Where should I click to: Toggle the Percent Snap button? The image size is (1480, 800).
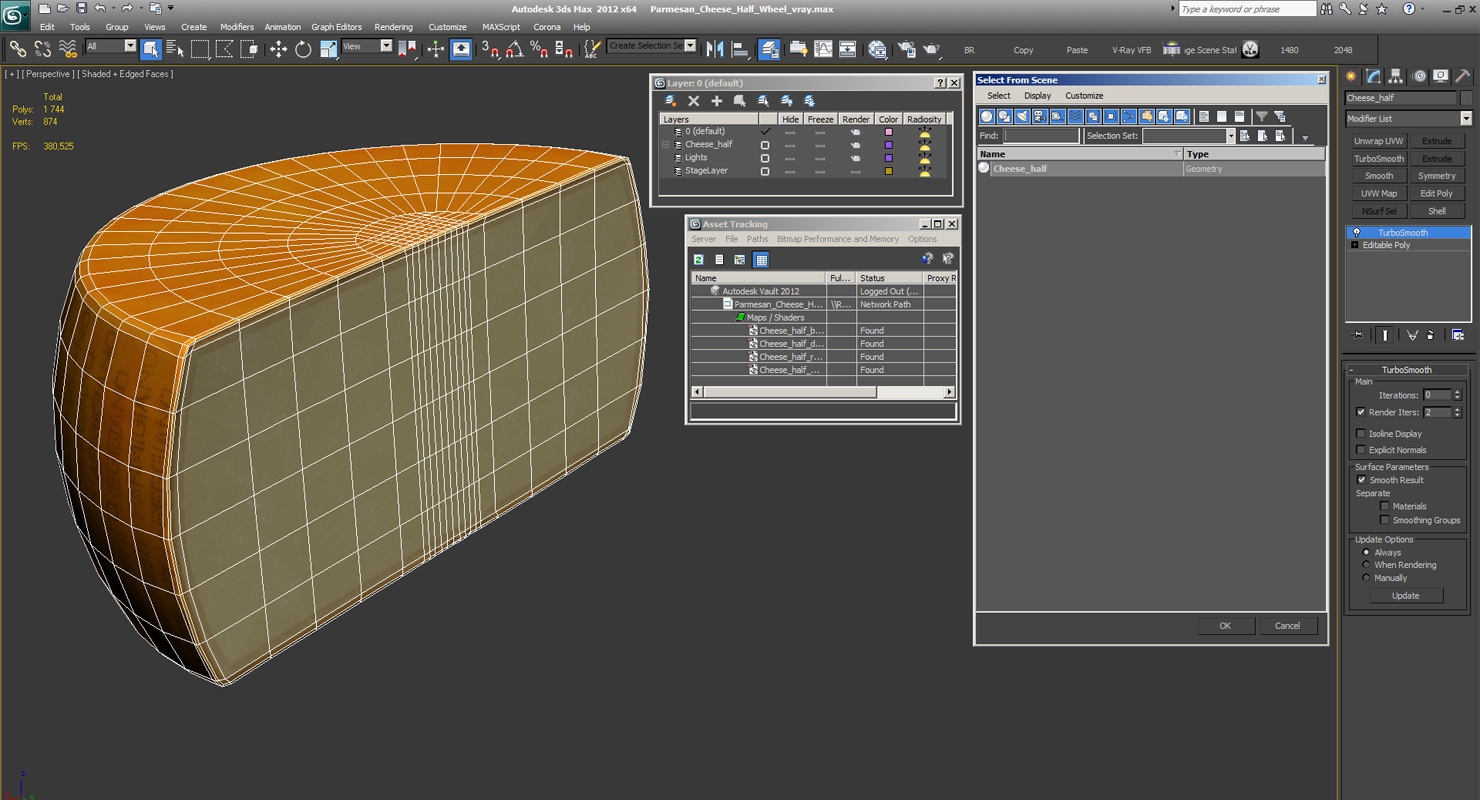point(539,48)
